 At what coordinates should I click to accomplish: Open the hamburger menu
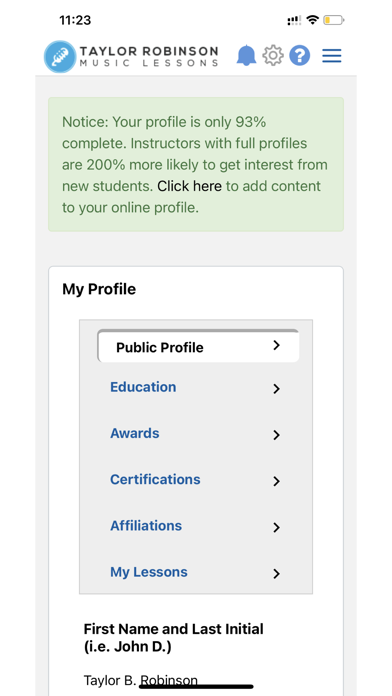332,56
